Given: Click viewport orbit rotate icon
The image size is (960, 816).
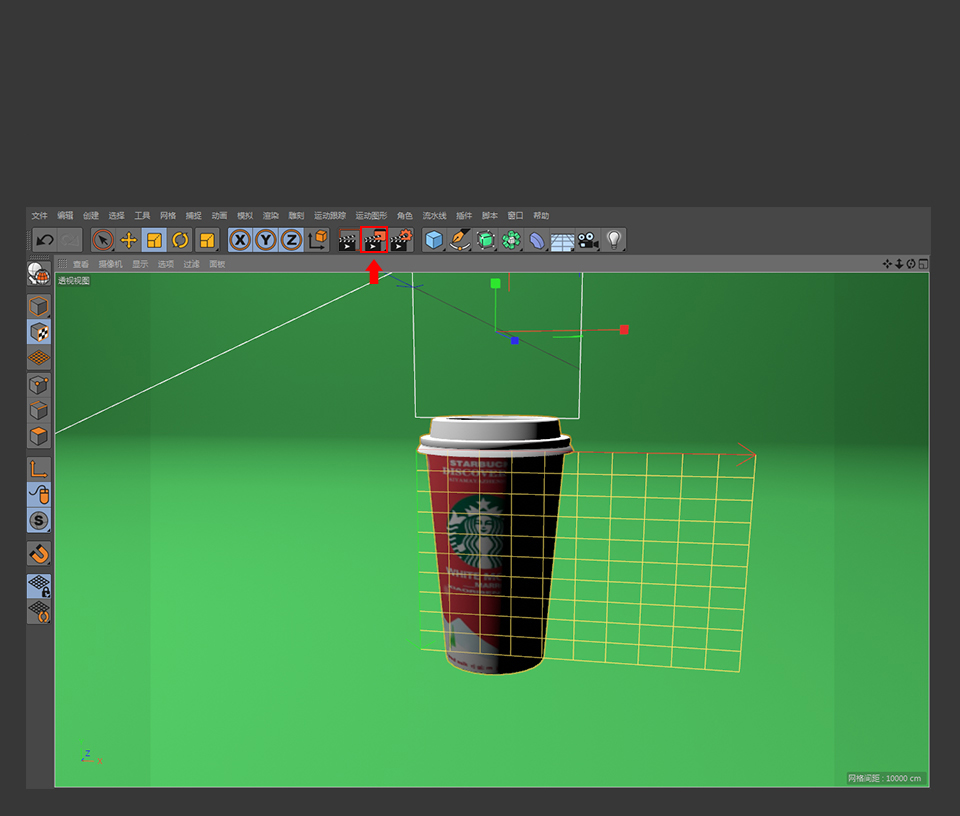Looking at the screenshot, I should pos(911,264).
